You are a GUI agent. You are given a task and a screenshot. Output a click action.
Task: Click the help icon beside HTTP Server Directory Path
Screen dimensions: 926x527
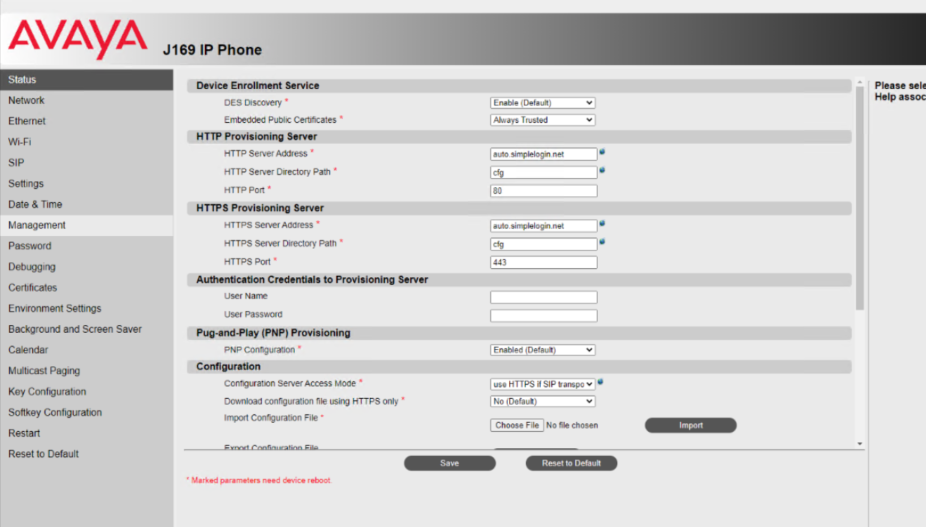[602, 170]
